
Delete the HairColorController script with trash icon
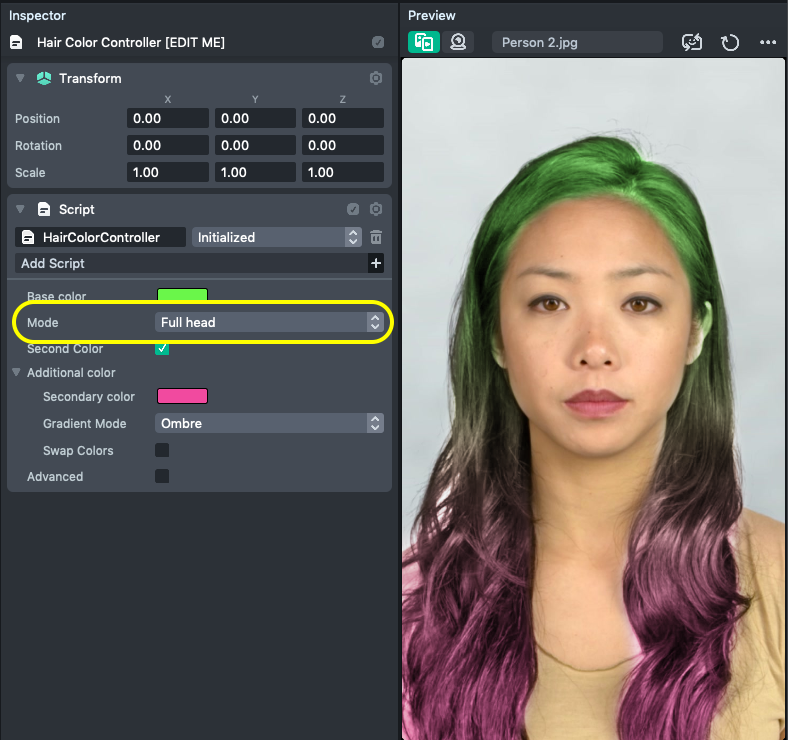tap(376, 237)
